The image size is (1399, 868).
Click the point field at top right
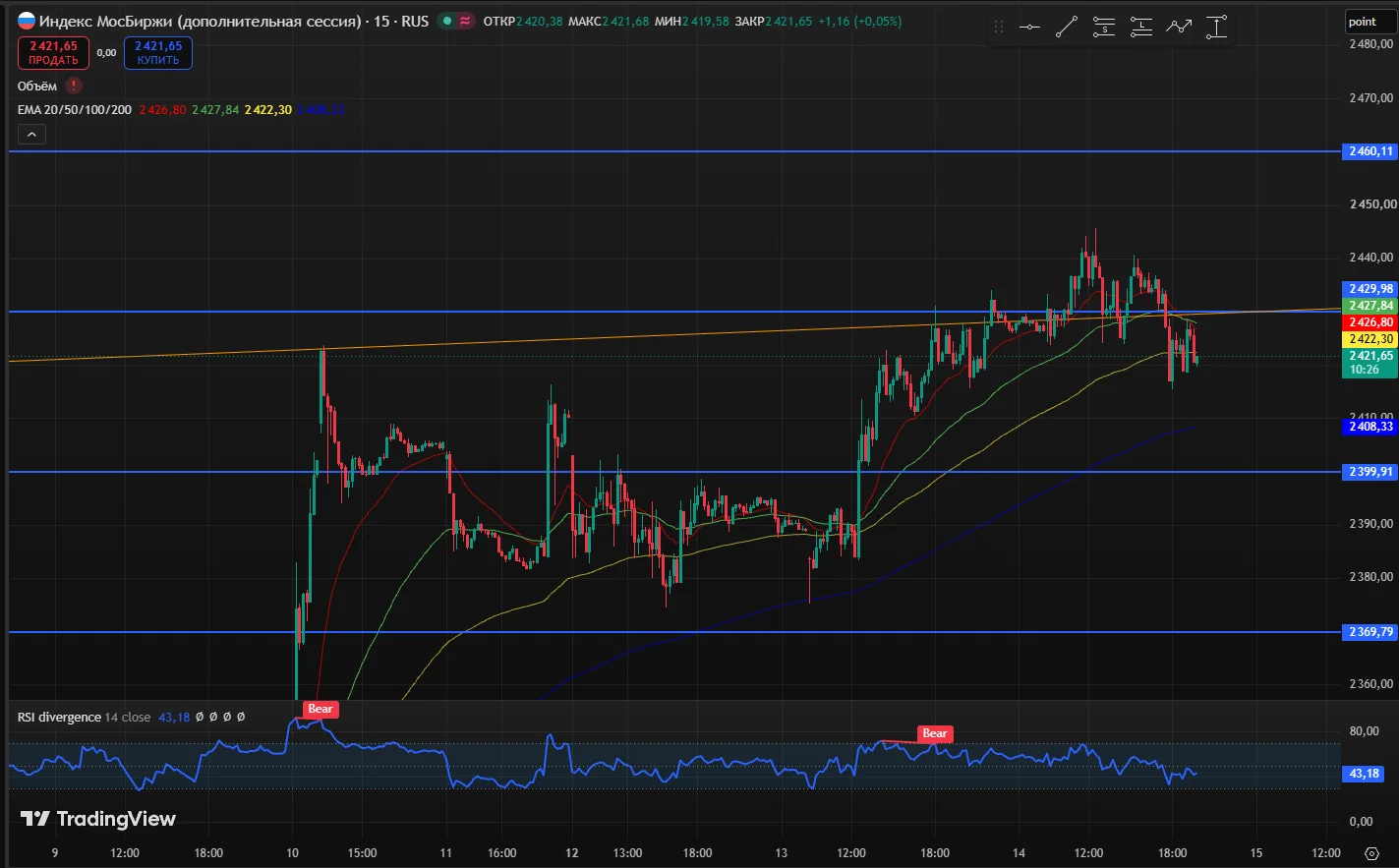coord(1370,22)
